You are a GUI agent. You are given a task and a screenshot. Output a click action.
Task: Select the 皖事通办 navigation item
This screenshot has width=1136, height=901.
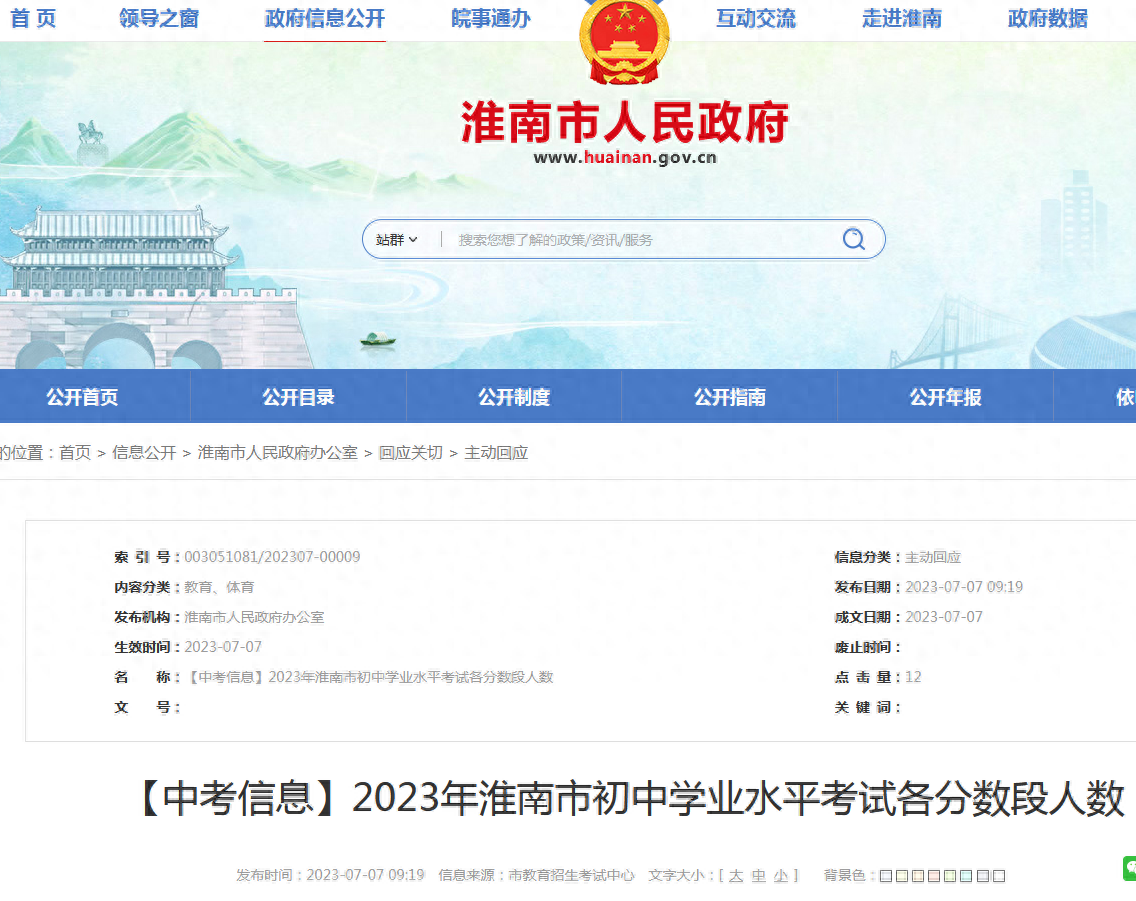click(x=491, y=18)
